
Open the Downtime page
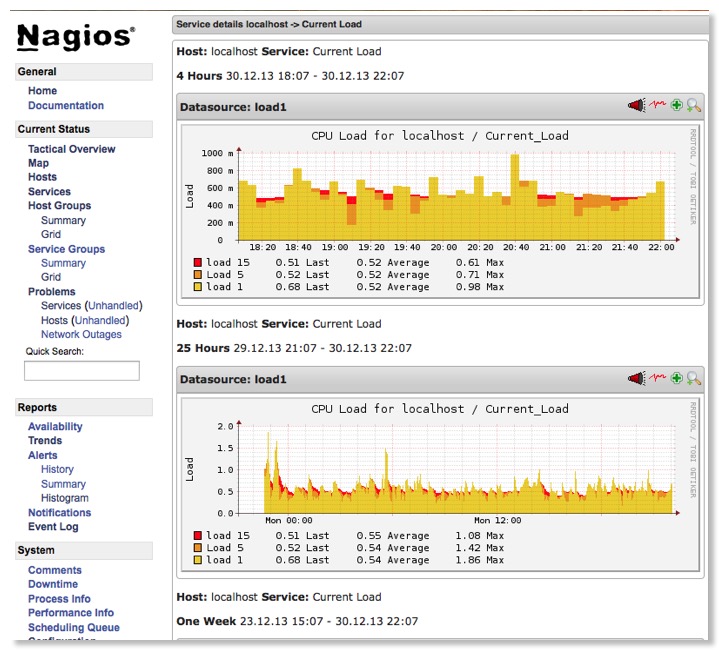tap(53, 584)
